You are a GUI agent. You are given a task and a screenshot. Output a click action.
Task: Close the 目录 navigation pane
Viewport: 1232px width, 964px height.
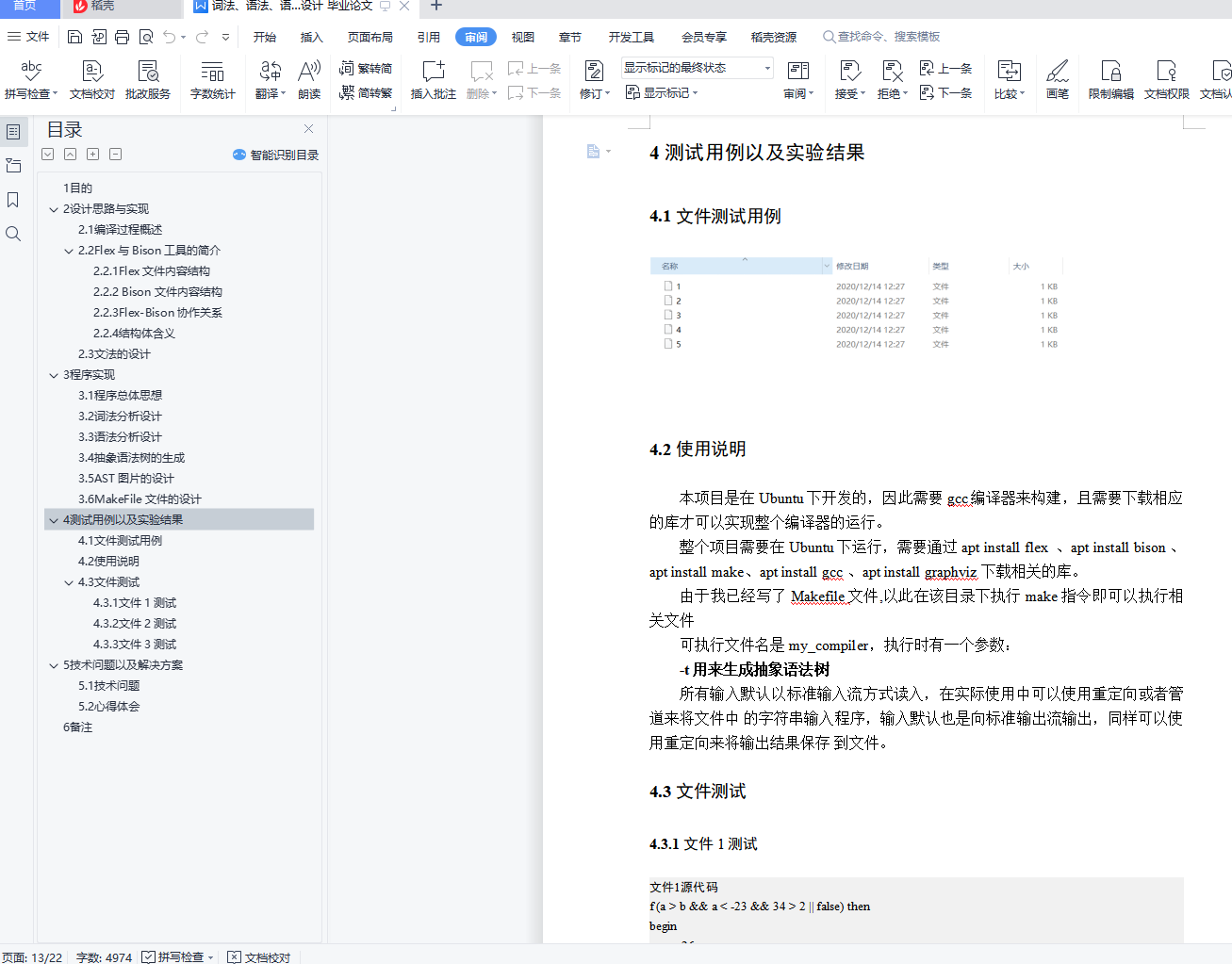308,128
